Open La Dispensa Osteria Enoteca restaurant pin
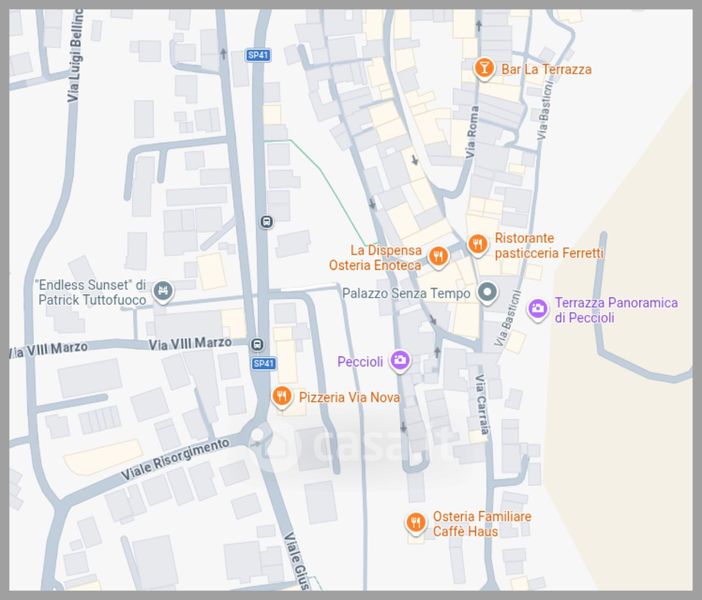Image resolution: width=702 pixels, height=600 pixels. 438,257
